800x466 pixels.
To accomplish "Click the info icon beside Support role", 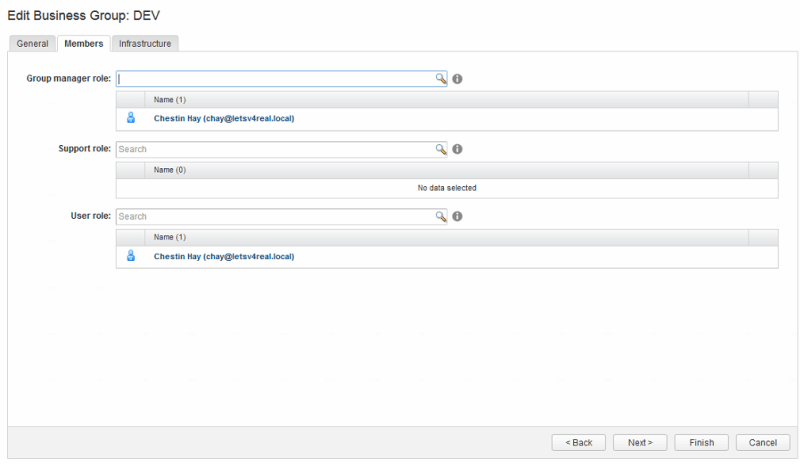I will coord(457,149).
